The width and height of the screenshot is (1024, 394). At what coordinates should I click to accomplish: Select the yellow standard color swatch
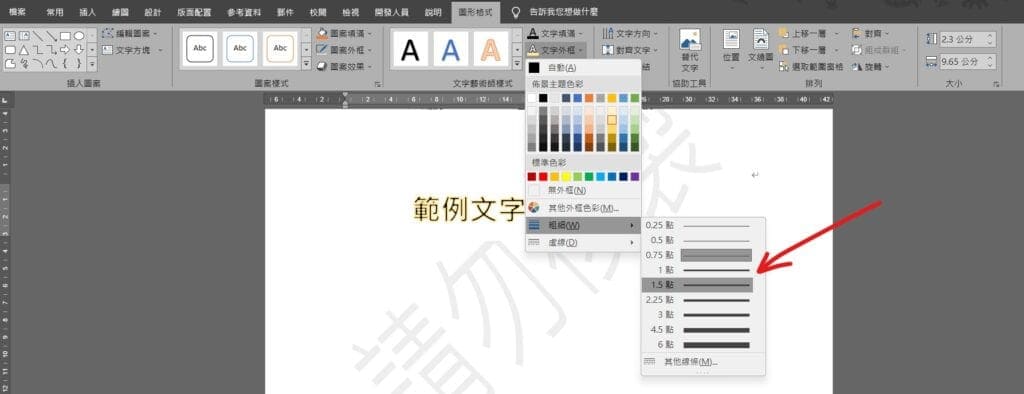(566, 176)
